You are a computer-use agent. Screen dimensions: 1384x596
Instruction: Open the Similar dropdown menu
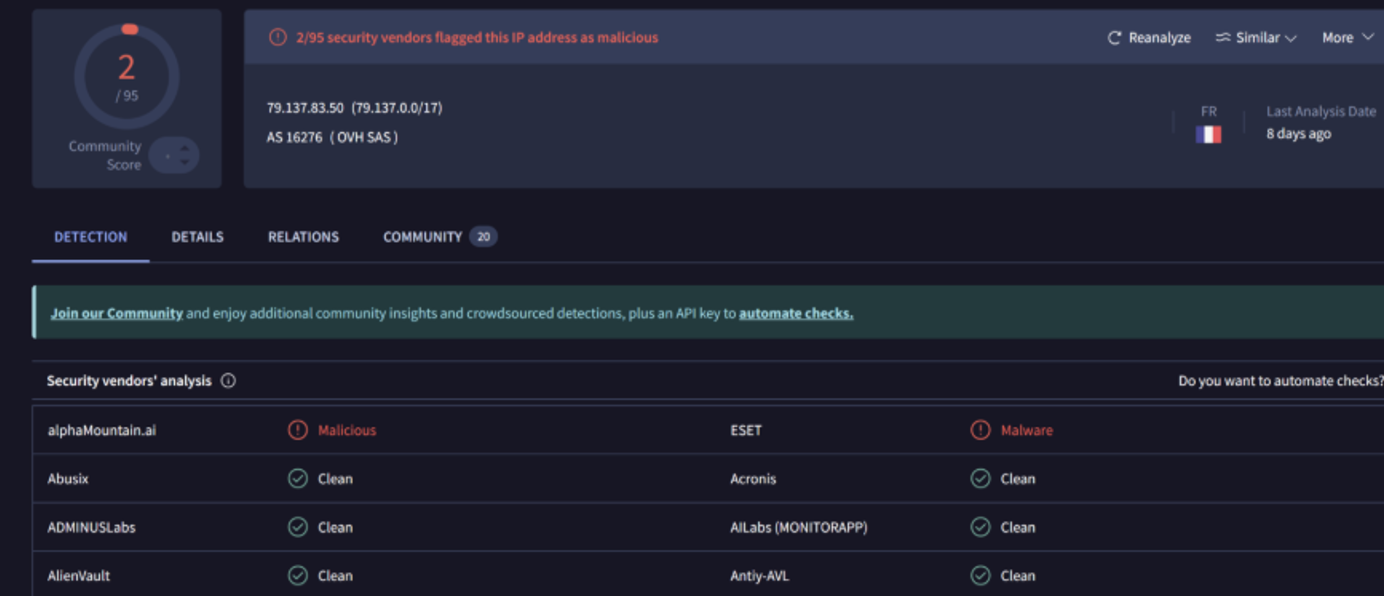click(x=1256, y=38)
